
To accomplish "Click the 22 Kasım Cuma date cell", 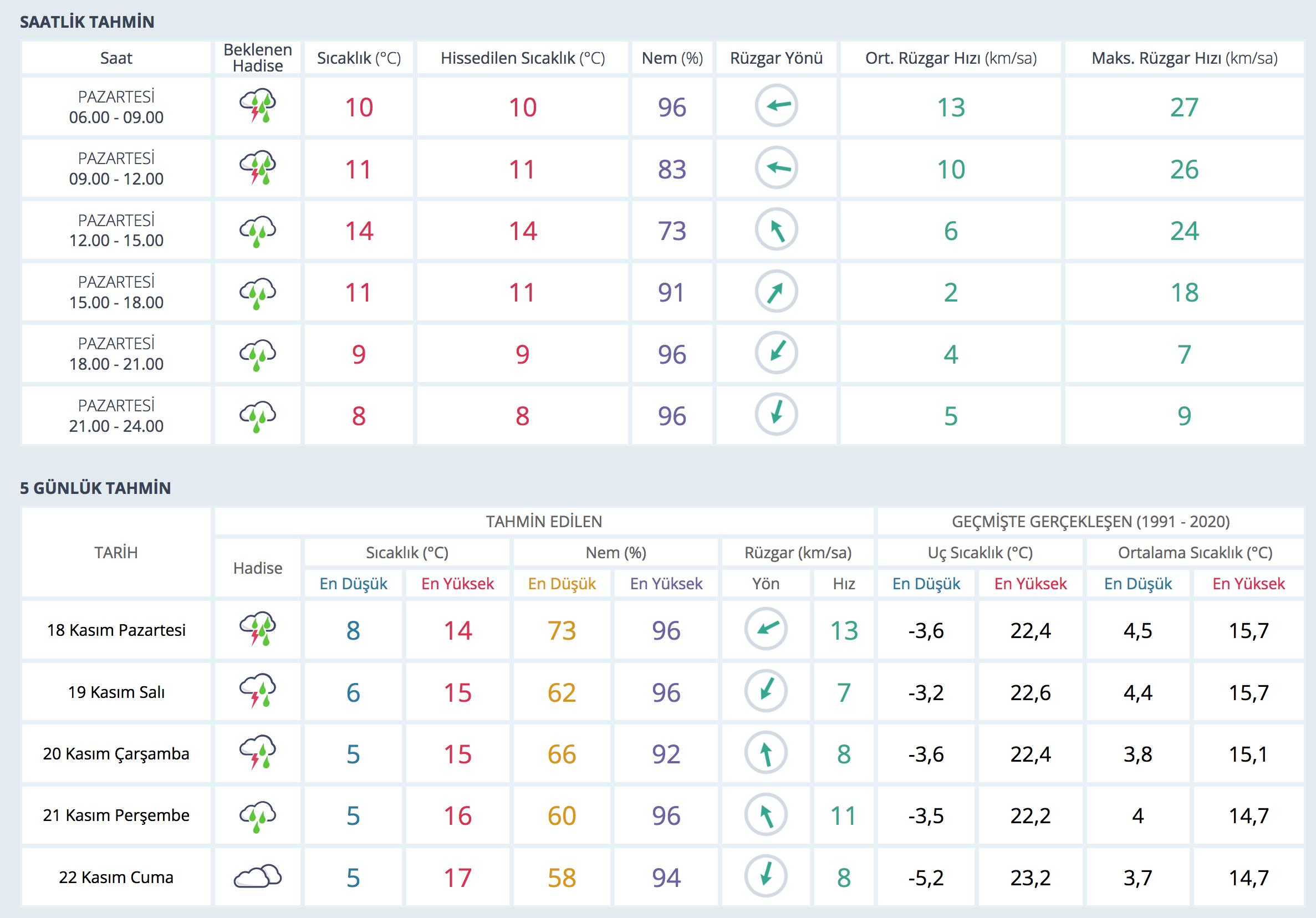I will (x=116, y=877).
